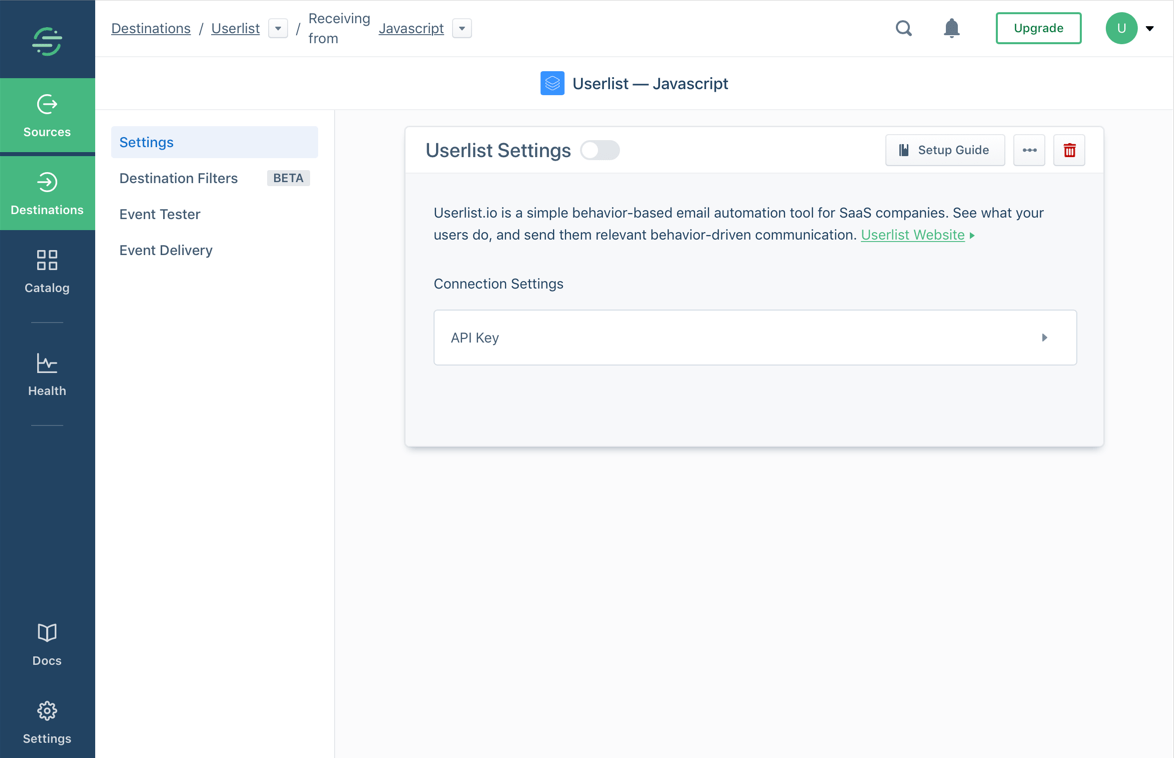The image size is (1174, 758).
Task: Delete the destination using the trash icon
Action: click(x=1068, y=150)
